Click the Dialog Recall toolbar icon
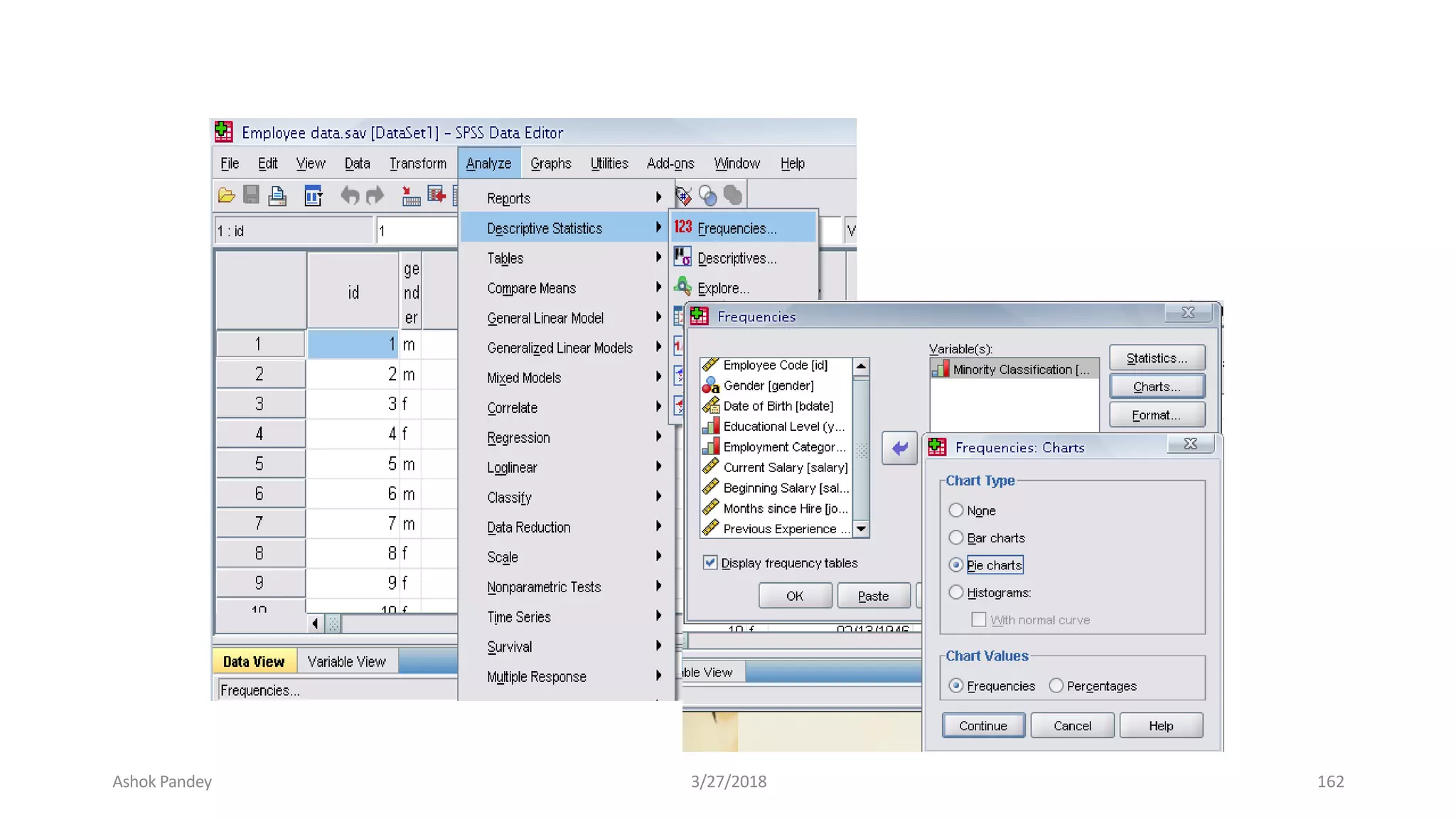 tap(313, 196)
